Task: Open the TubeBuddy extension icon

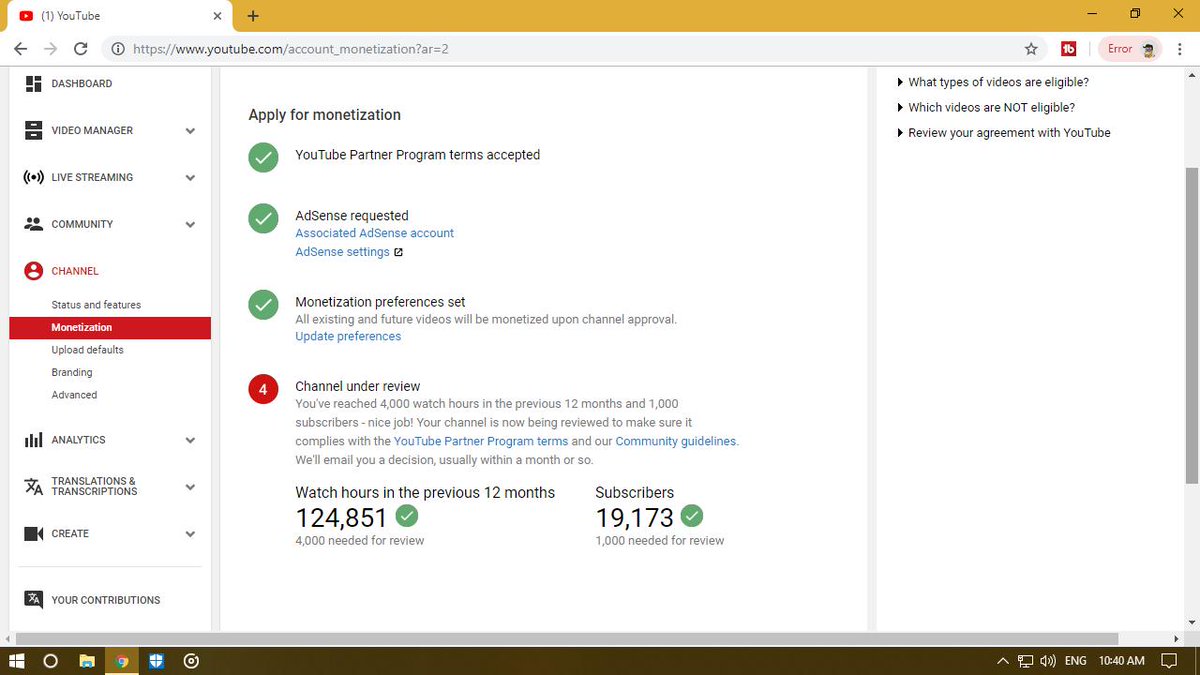Action: tap(1069, 48)
